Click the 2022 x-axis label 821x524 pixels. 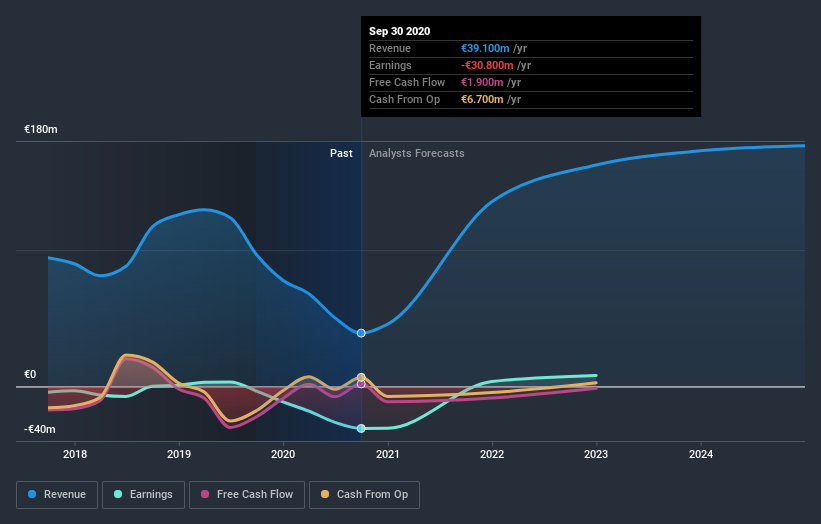coord(492,454)
